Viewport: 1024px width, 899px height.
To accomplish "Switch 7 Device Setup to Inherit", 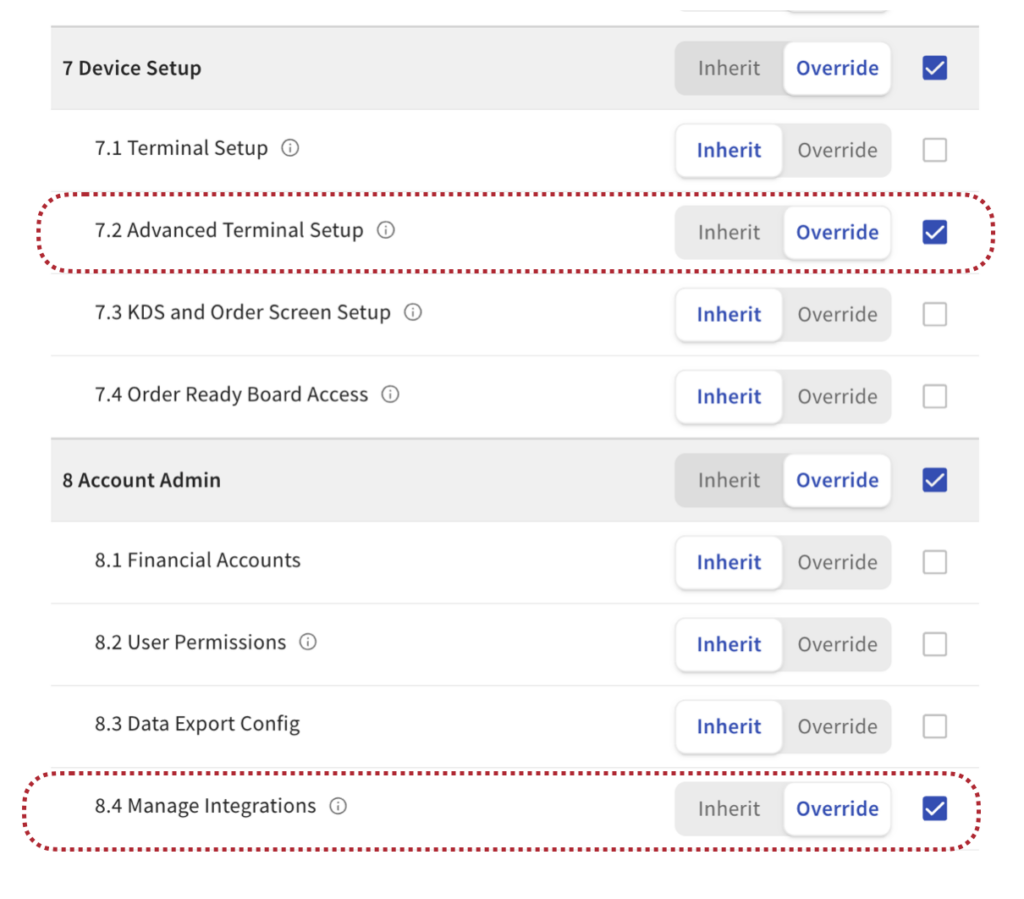I will click(x=729, y=68).
